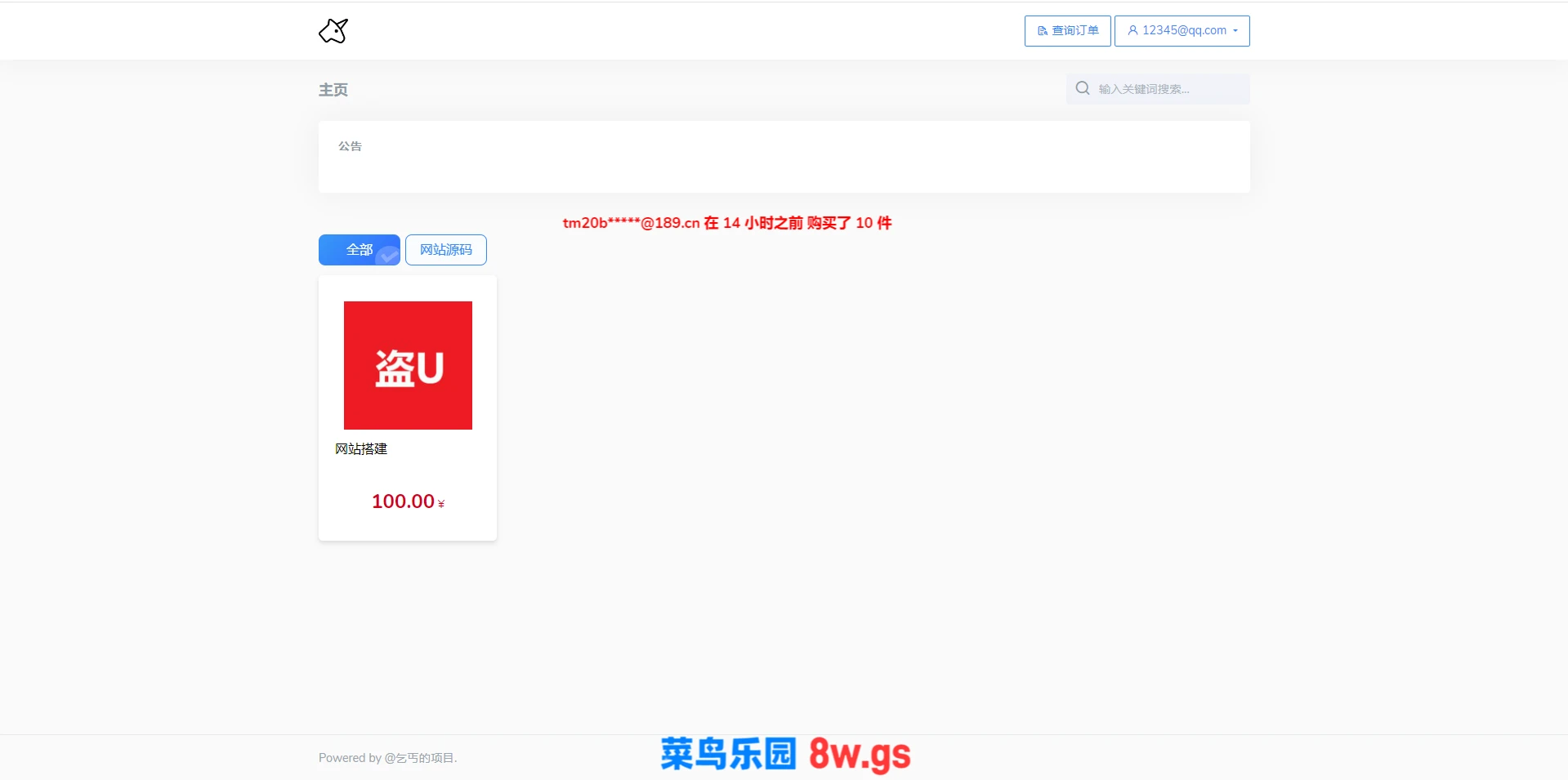Expand the 12345@qq.com account dropdown
This screenshot has height=780, width=1568.
(1182, 31)
